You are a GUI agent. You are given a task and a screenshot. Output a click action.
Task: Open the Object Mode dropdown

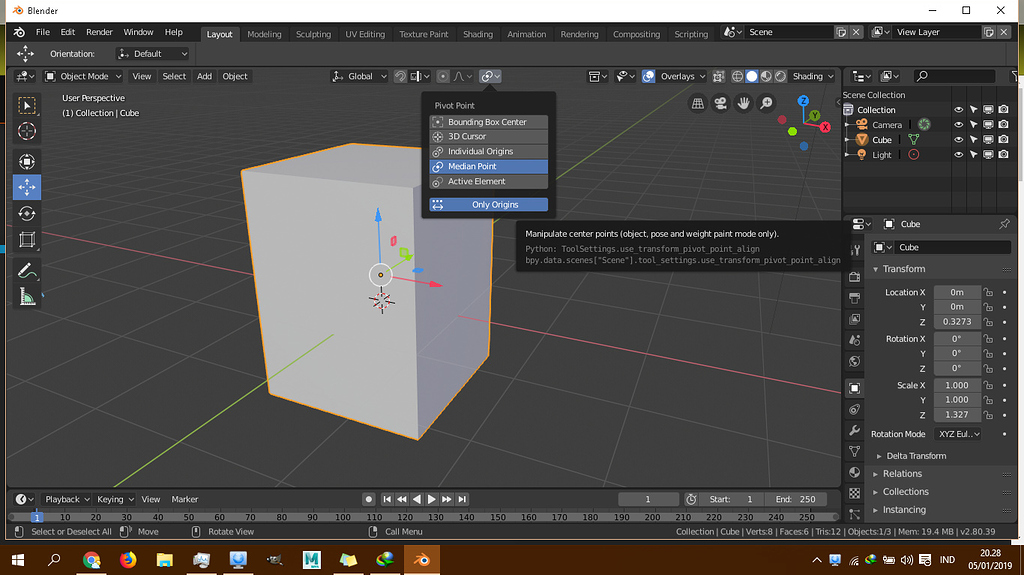point(83,76)
